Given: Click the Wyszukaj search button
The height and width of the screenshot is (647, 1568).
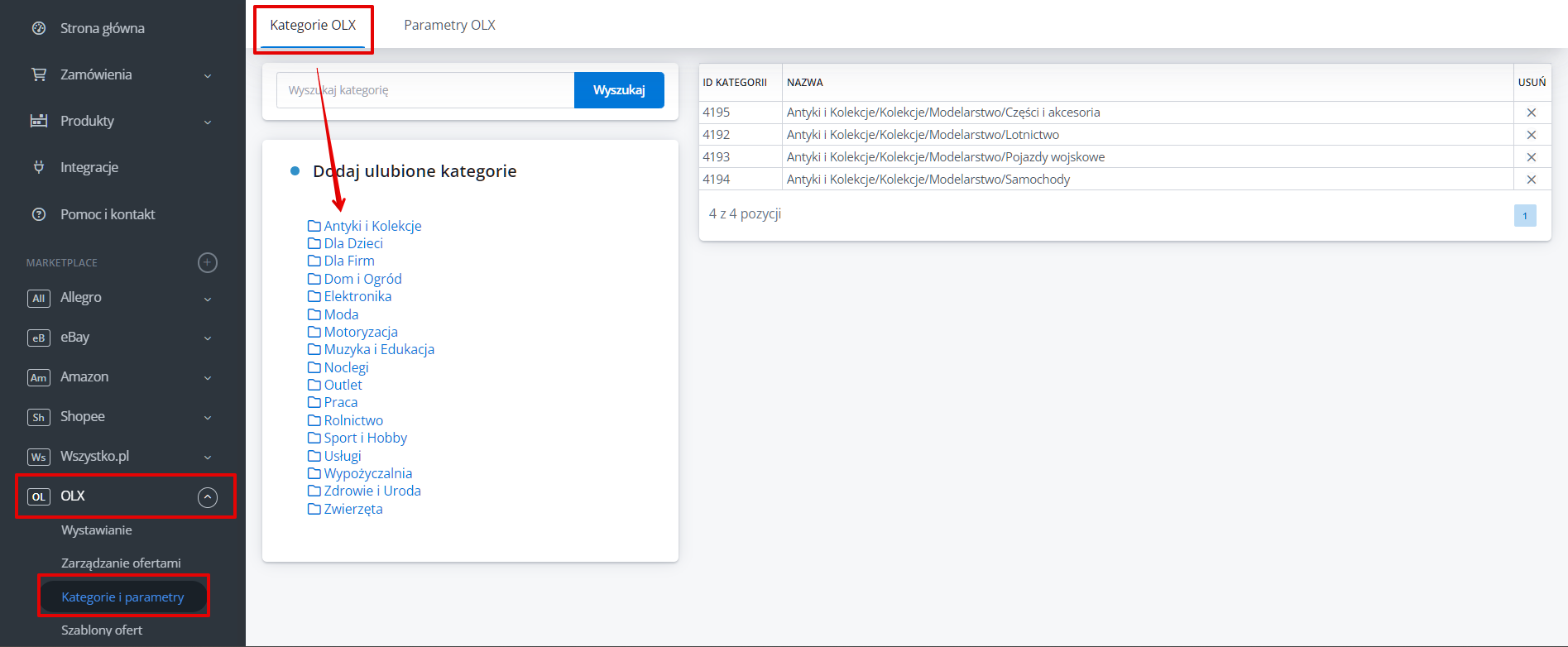Looking at the screenshot, I should [x=619, y=90].
